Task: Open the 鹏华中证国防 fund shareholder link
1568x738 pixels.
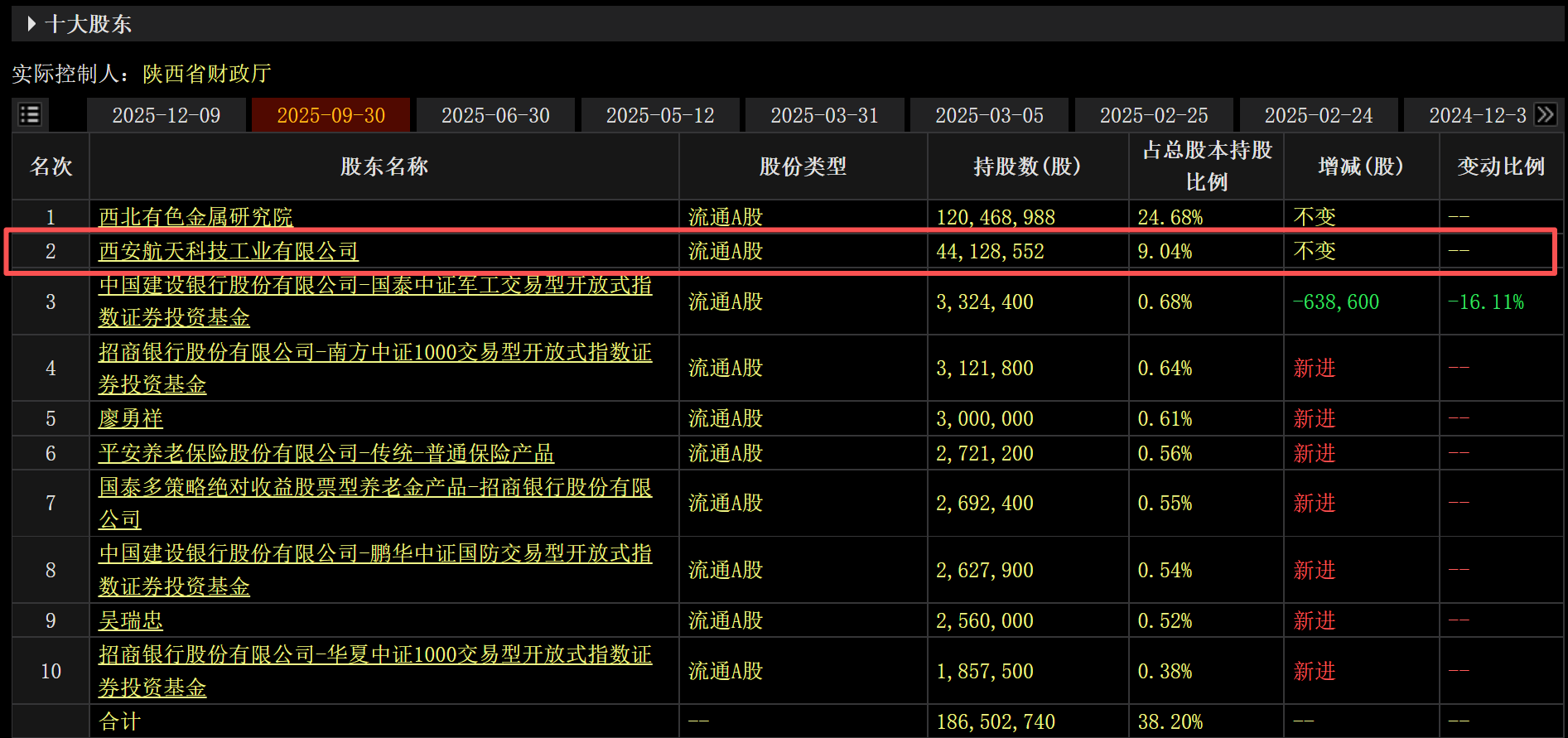Action: click(375, 570)
